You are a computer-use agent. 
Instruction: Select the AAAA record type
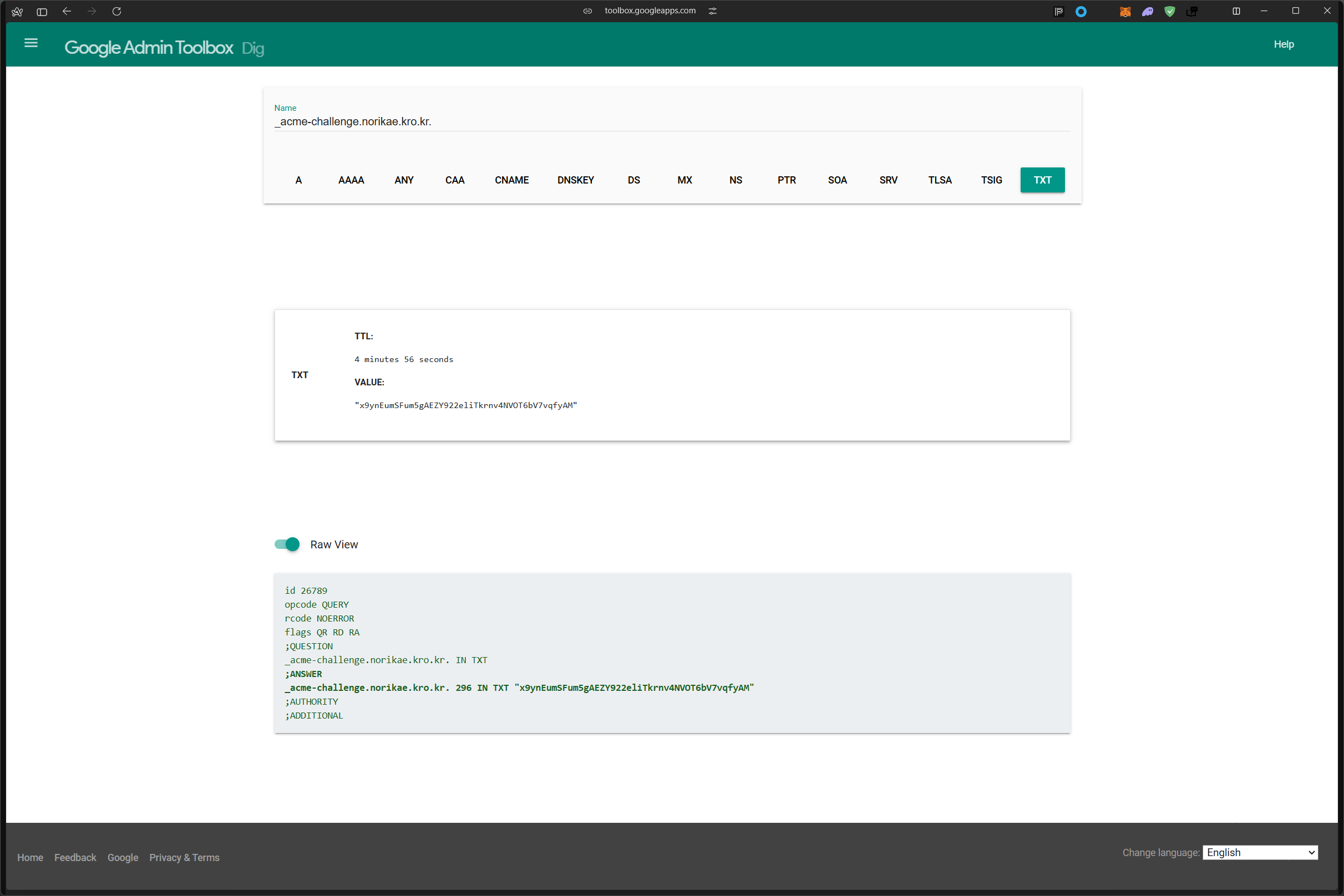[x=351, y=180]
